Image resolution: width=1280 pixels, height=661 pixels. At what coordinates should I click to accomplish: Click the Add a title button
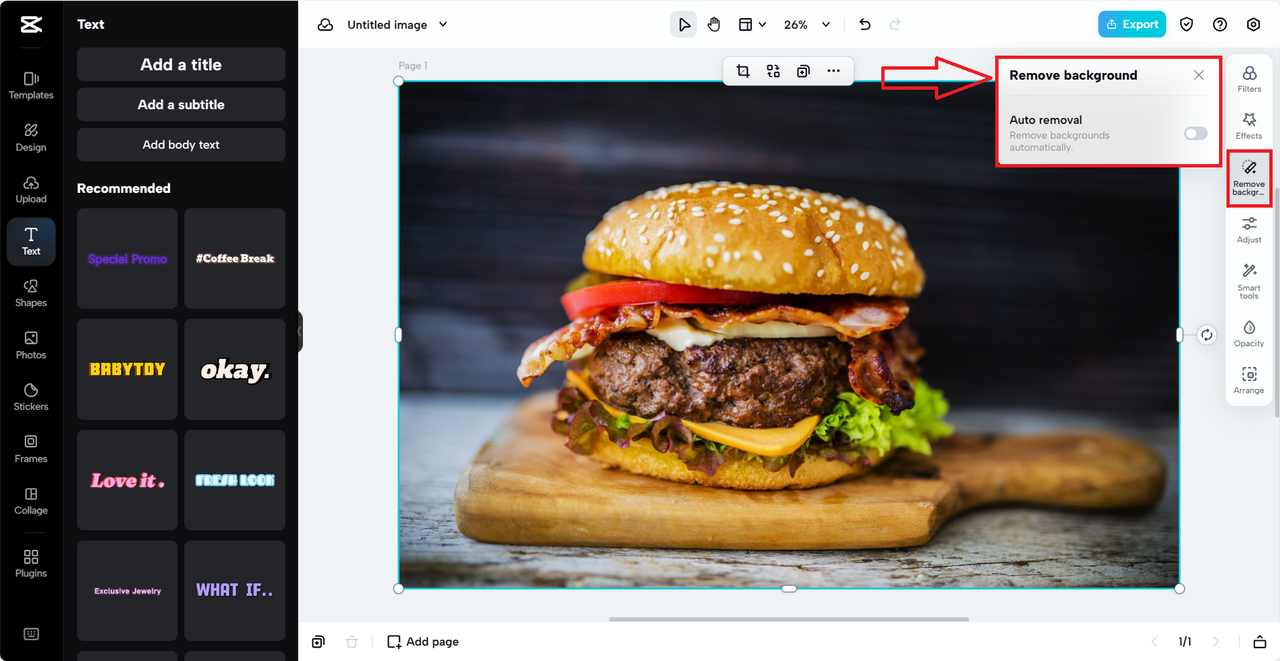tap(181, 64)
